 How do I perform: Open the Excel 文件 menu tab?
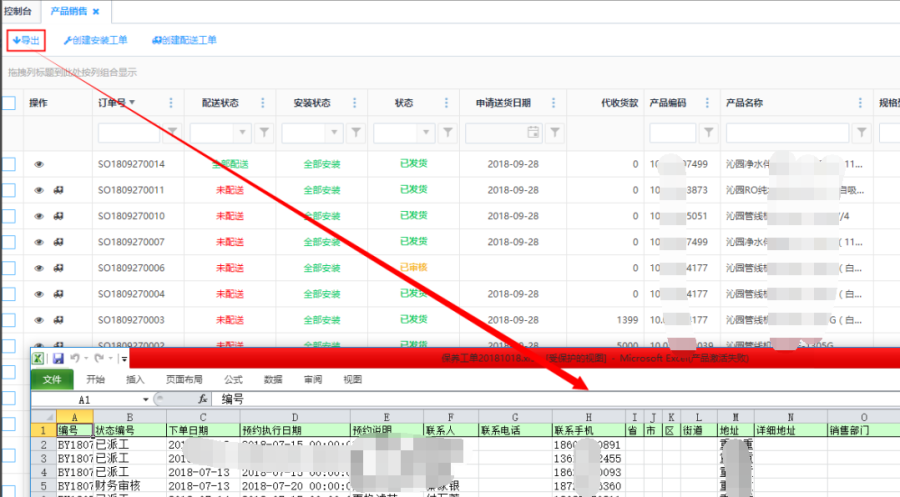52,379
